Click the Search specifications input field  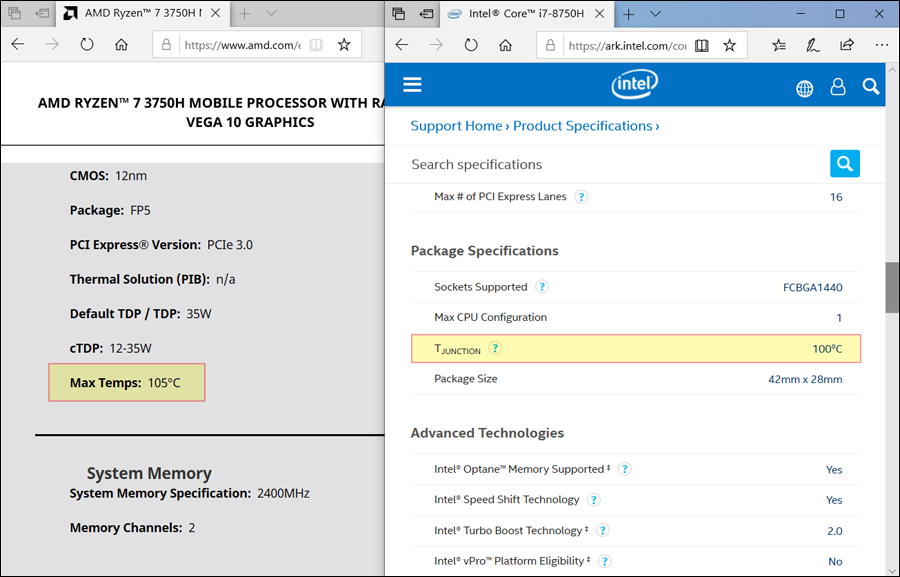pos(615,164)
